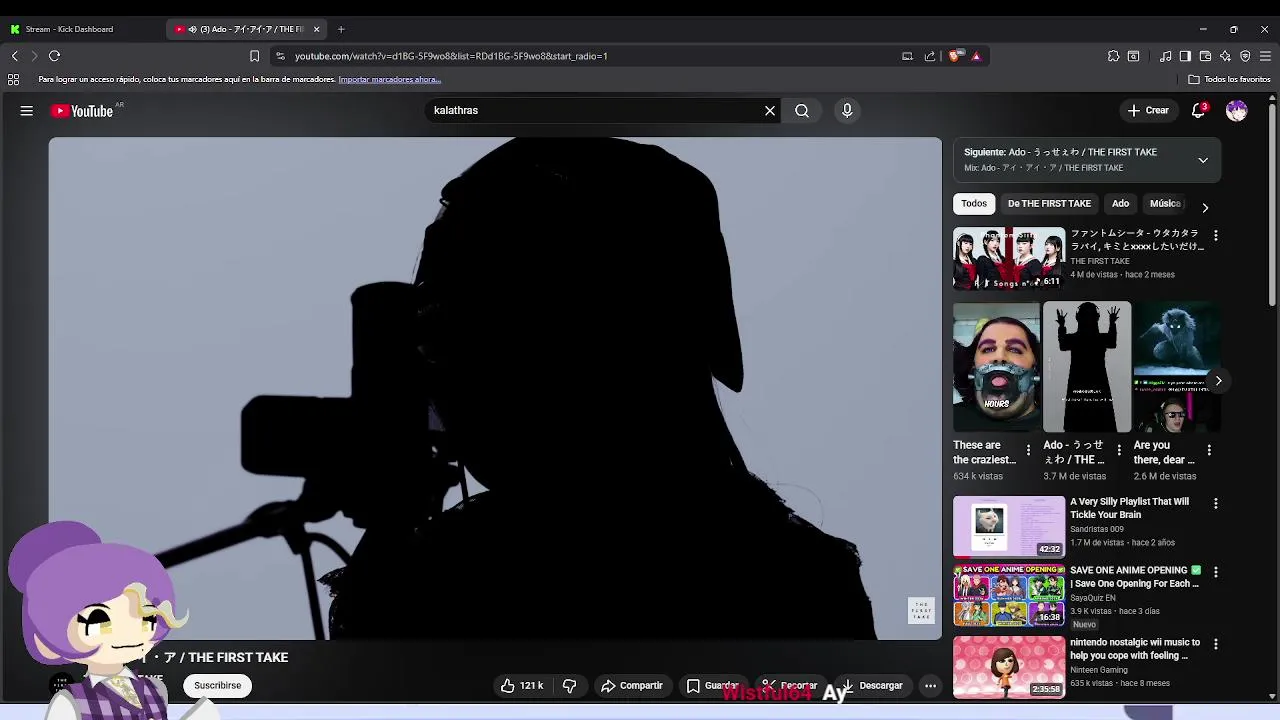Show more filter chips with right arrow
The image size is (1280, 720).
1205,207
